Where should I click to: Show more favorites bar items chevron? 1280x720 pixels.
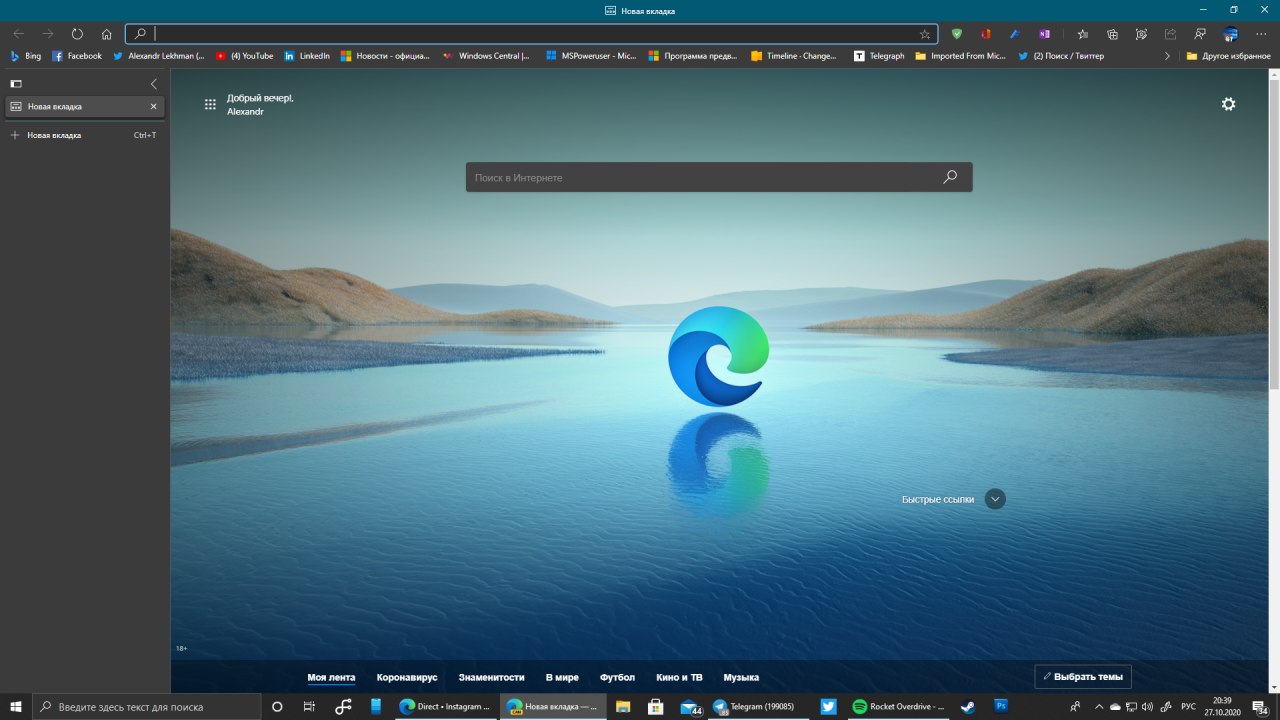(x=1167, y=56)
